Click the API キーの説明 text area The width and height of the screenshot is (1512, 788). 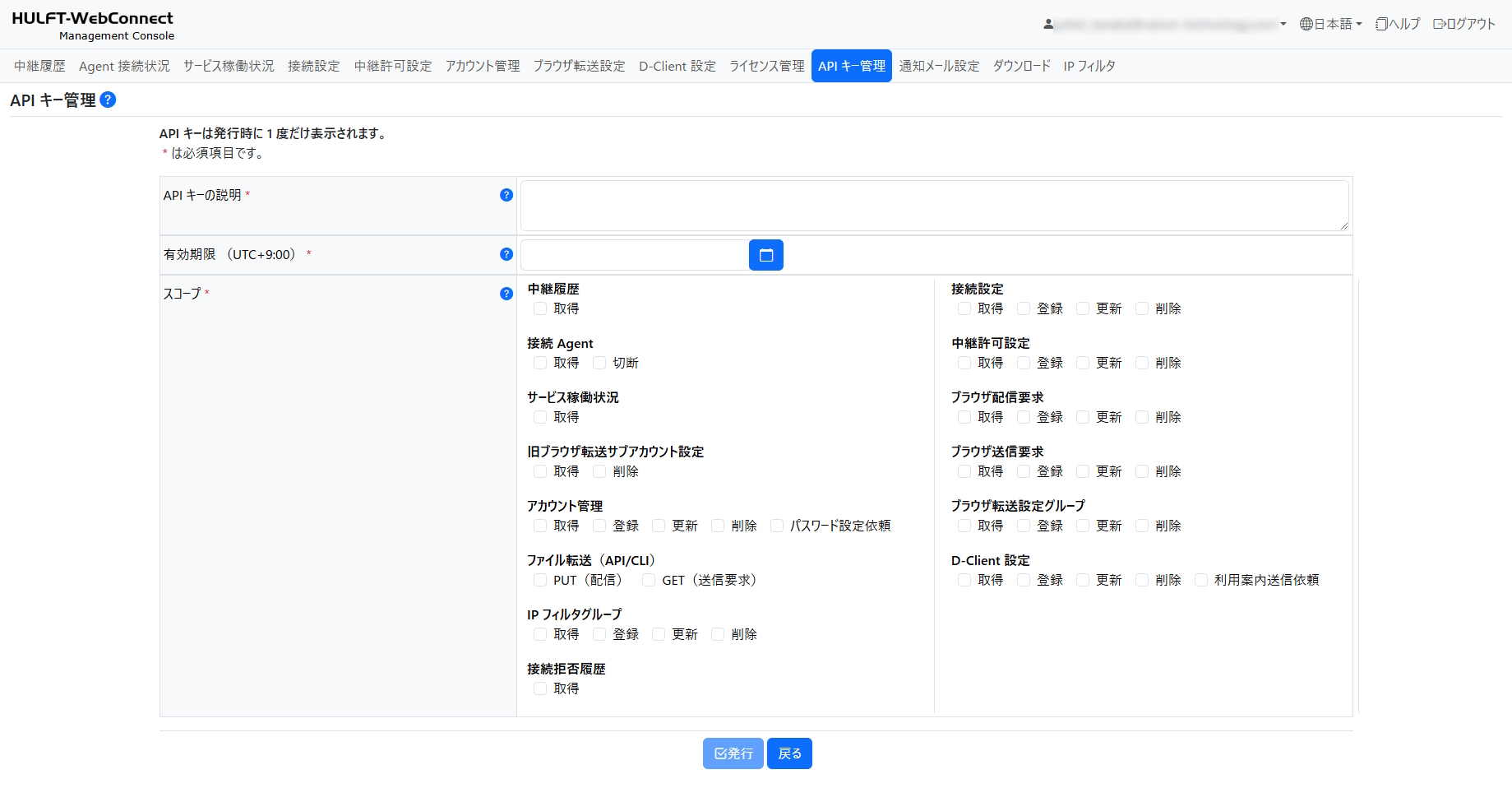(935, 206)
